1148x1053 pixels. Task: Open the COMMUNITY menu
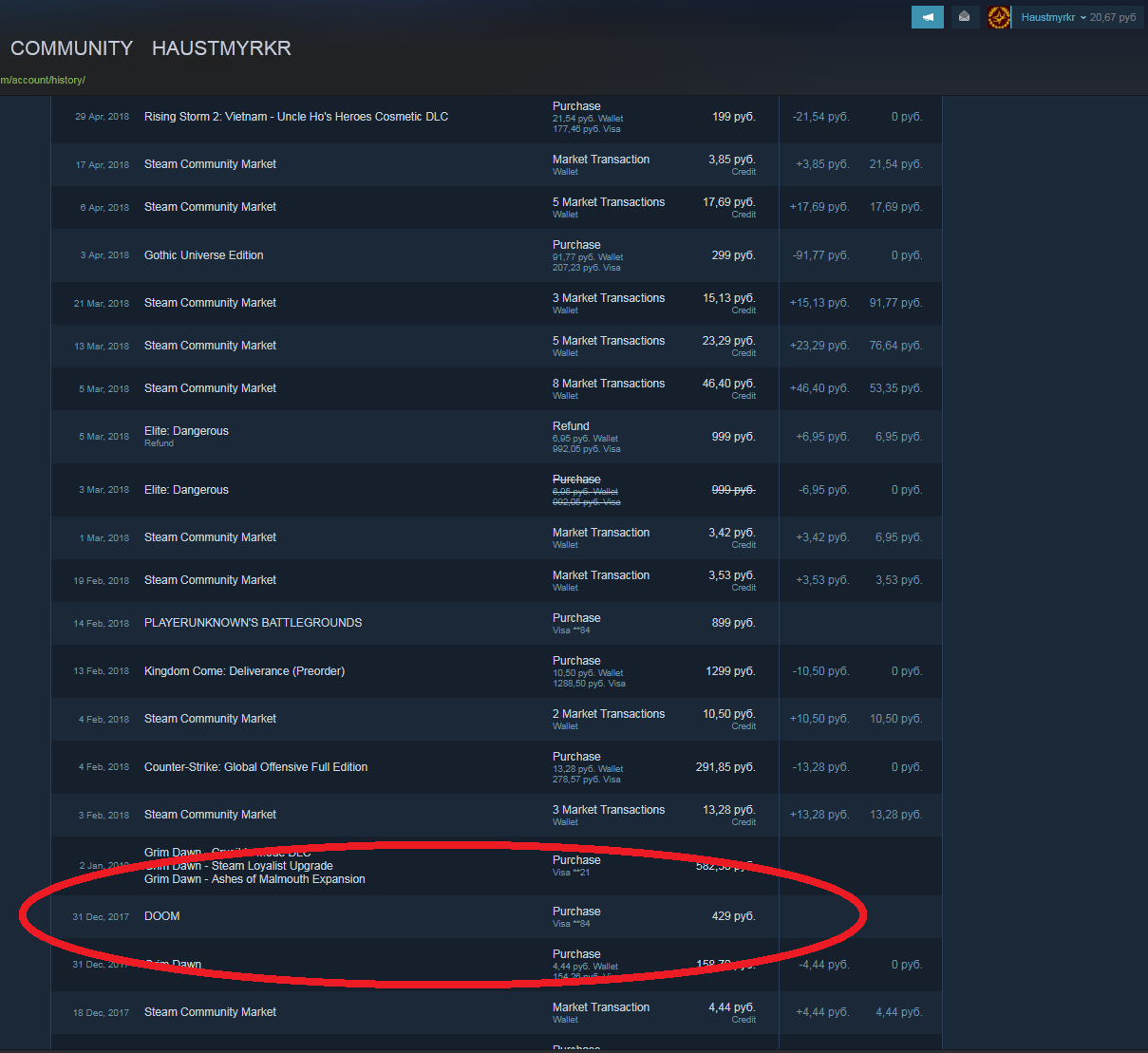pos(71,48)
